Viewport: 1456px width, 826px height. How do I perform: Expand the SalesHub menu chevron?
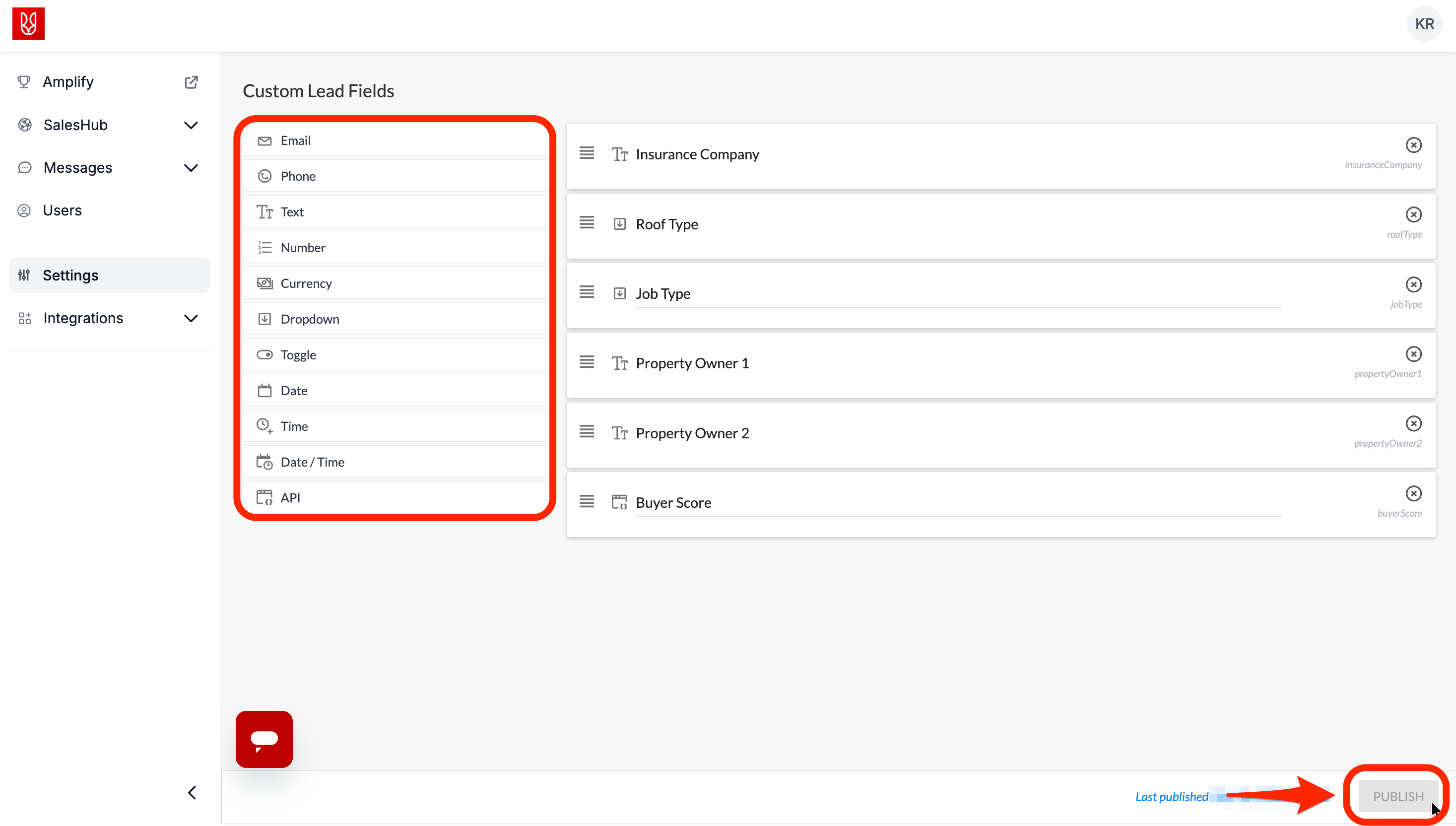tap(191, 125)
